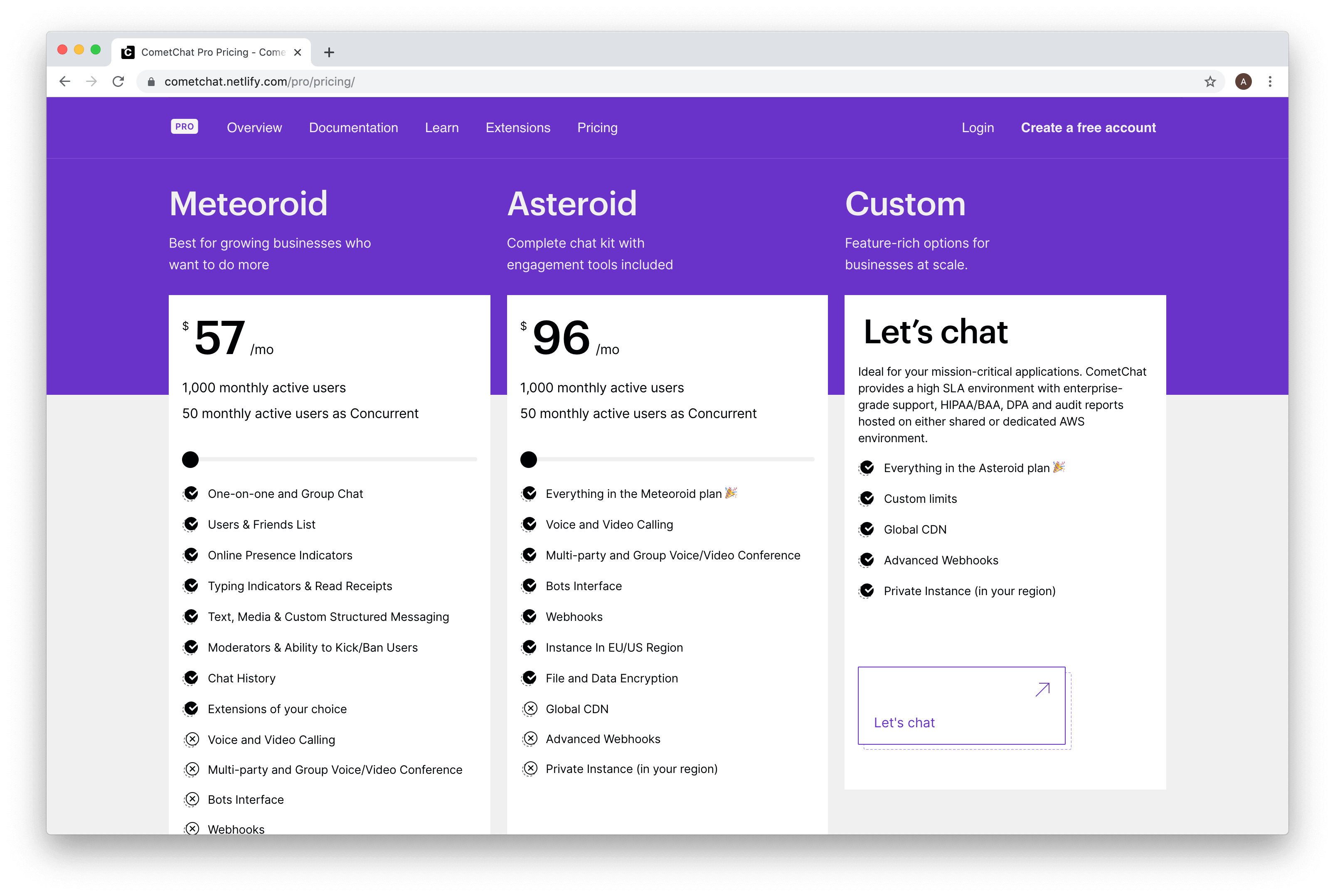Click 'Advanced Webhooks' in the Custom plan
This screenshot has width=1335, height=896.
click(941, 560)
